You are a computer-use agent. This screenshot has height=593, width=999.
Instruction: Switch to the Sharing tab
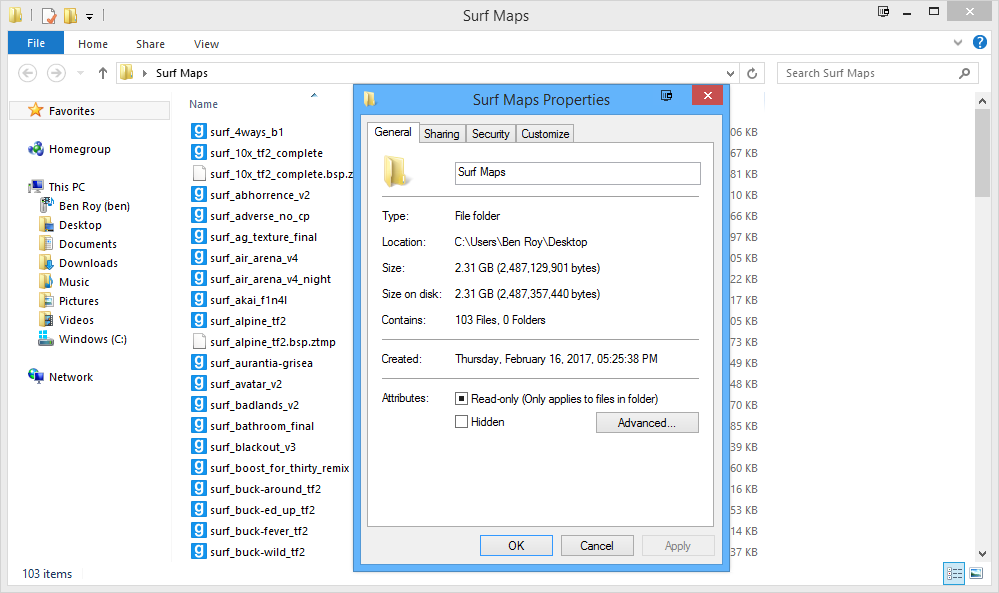(441, 134)
